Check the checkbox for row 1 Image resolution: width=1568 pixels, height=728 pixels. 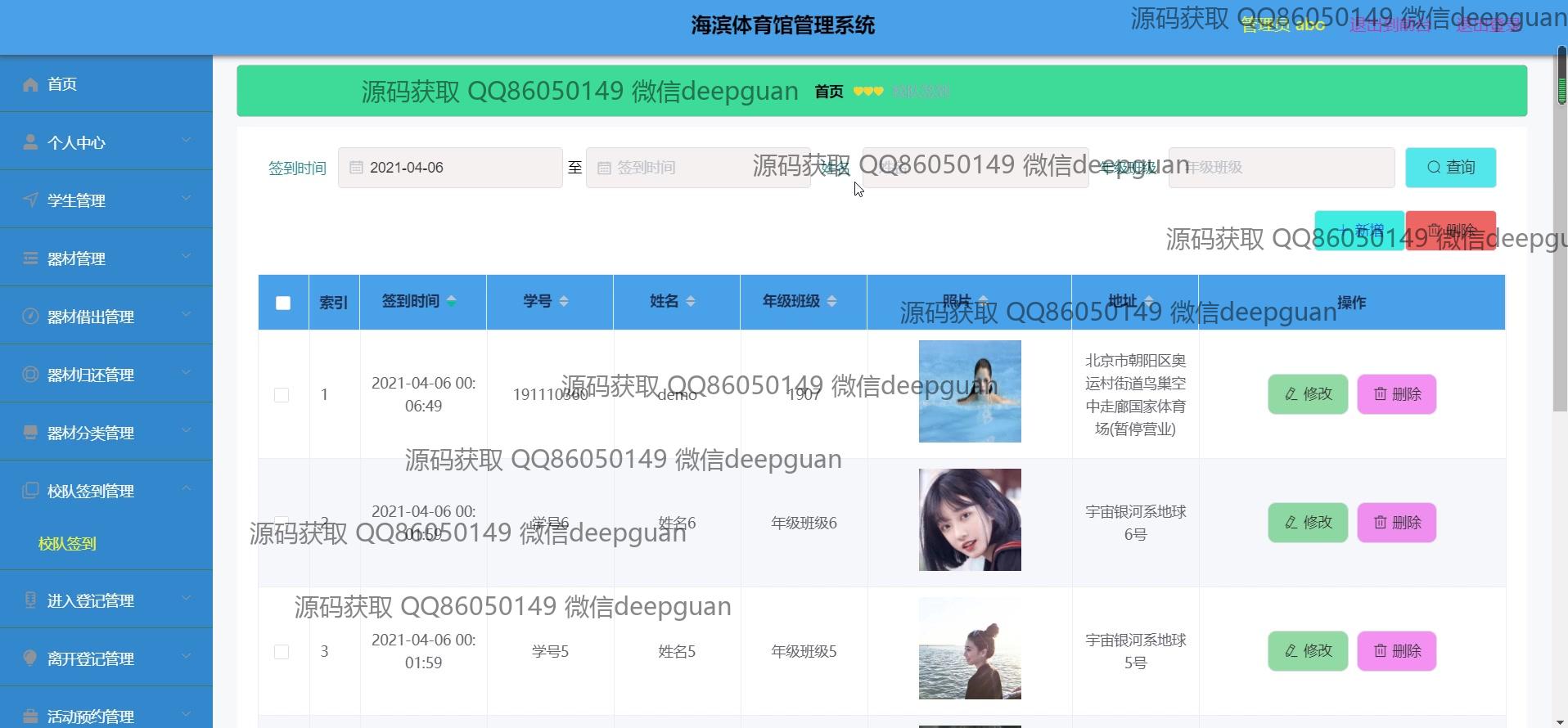(x=282, y=395)
